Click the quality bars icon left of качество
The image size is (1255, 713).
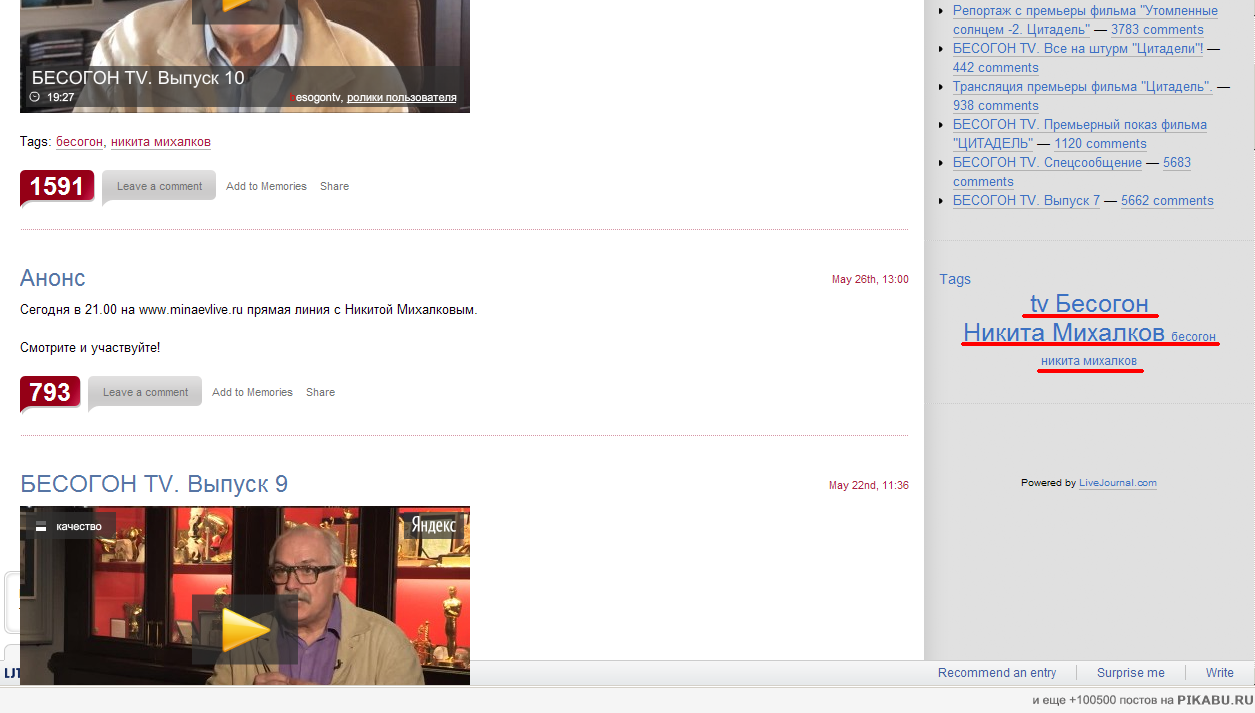coord(41,526)
